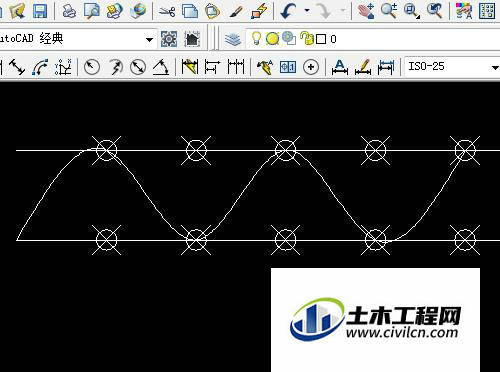Select the Diameter dimension tool

138,67
